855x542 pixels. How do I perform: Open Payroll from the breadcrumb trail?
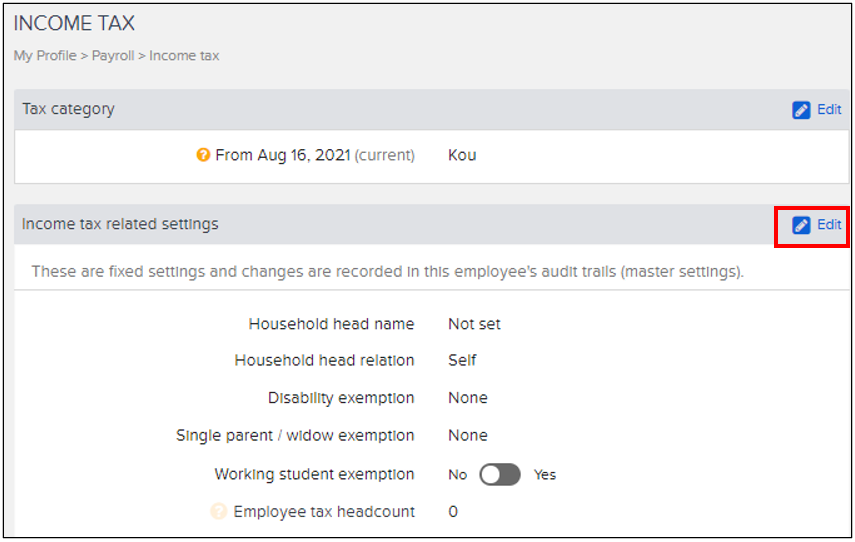pyautogui.click(x=113, y=56)
